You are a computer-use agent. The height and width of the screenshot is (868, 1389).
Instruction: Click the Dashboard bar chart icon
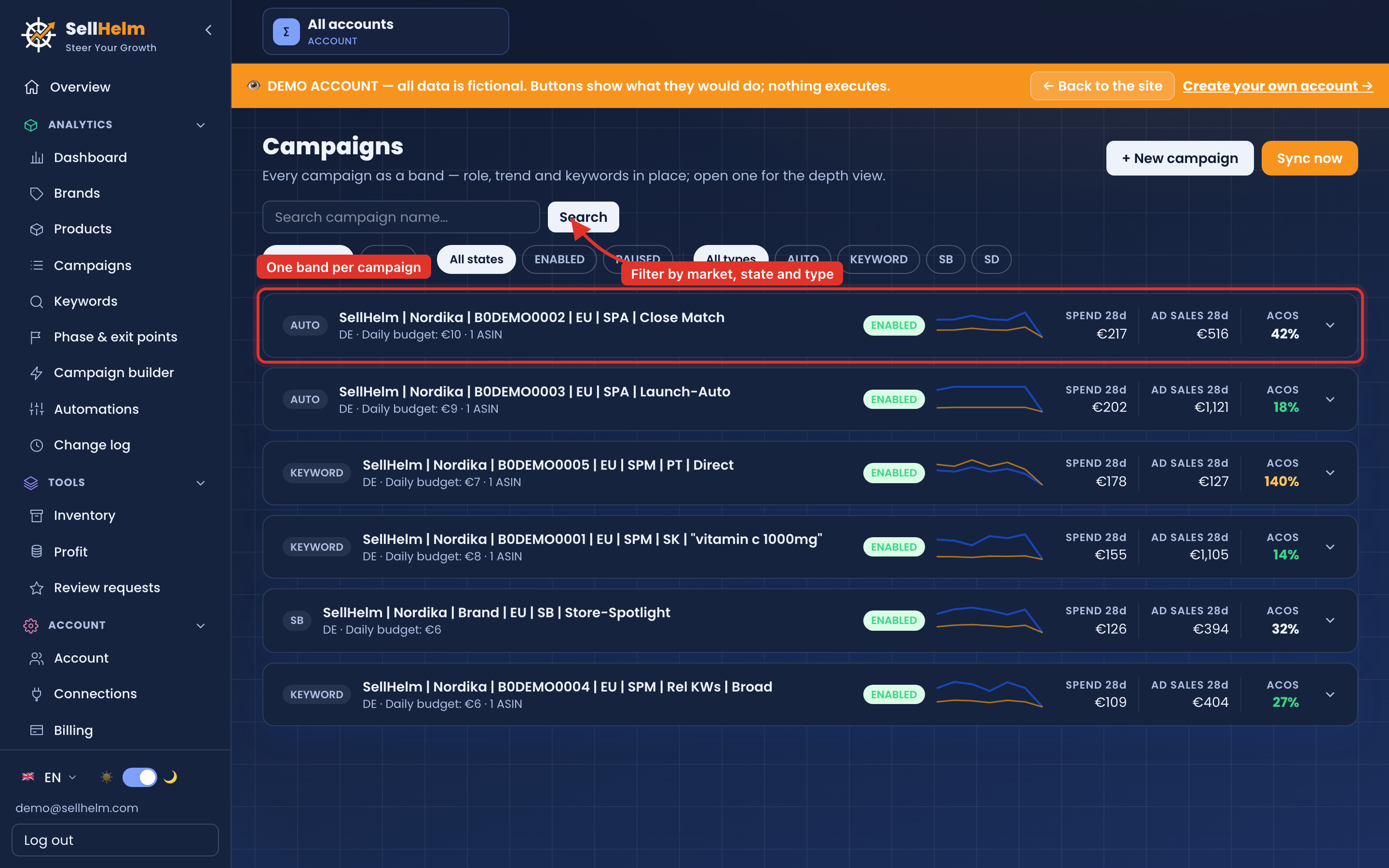pos(37,157)
